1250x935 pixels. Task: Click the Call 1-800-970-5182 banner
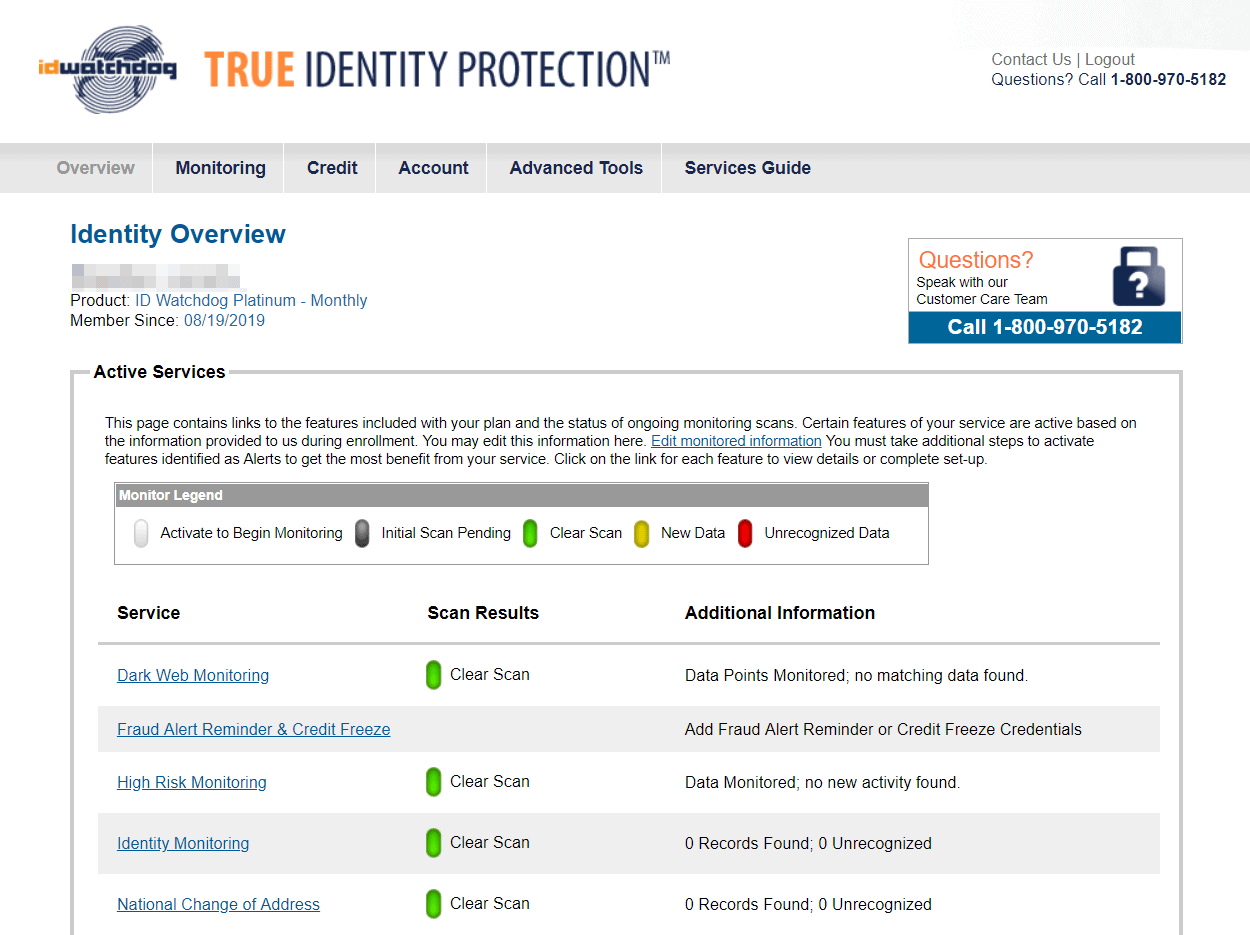[x=1045, y=327]
